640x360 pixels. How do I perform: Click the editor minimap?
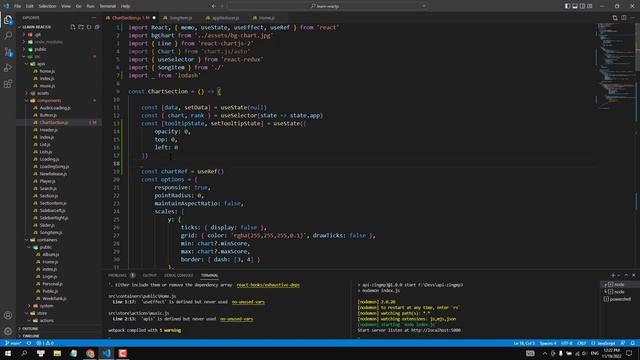pyautogui.click(x=616, y=65)
